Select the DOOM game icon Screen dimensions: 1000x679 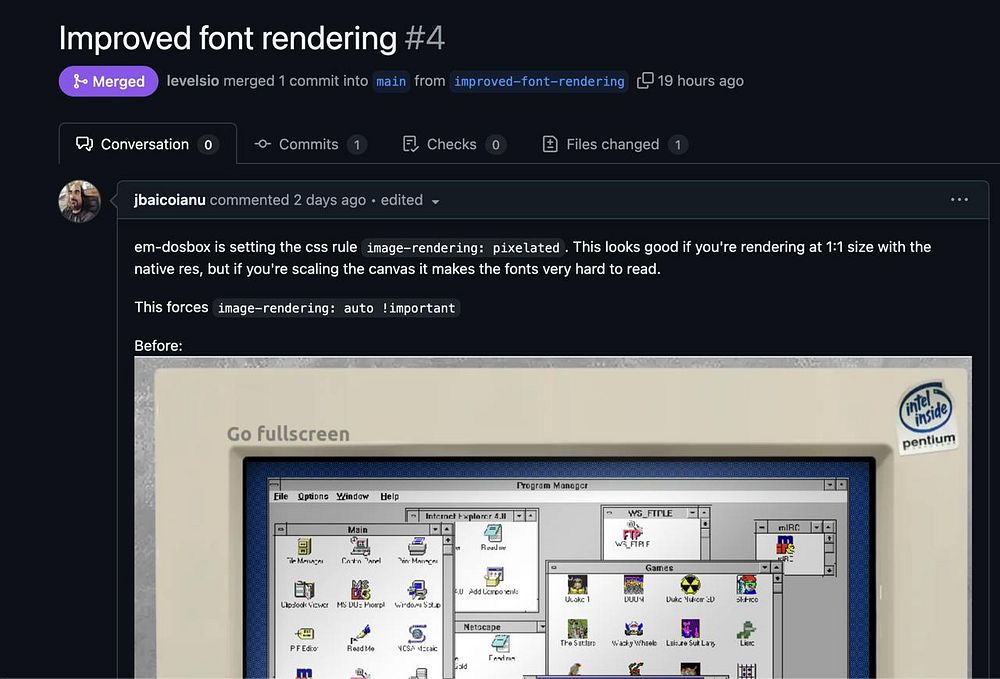(x=633, y=590)
